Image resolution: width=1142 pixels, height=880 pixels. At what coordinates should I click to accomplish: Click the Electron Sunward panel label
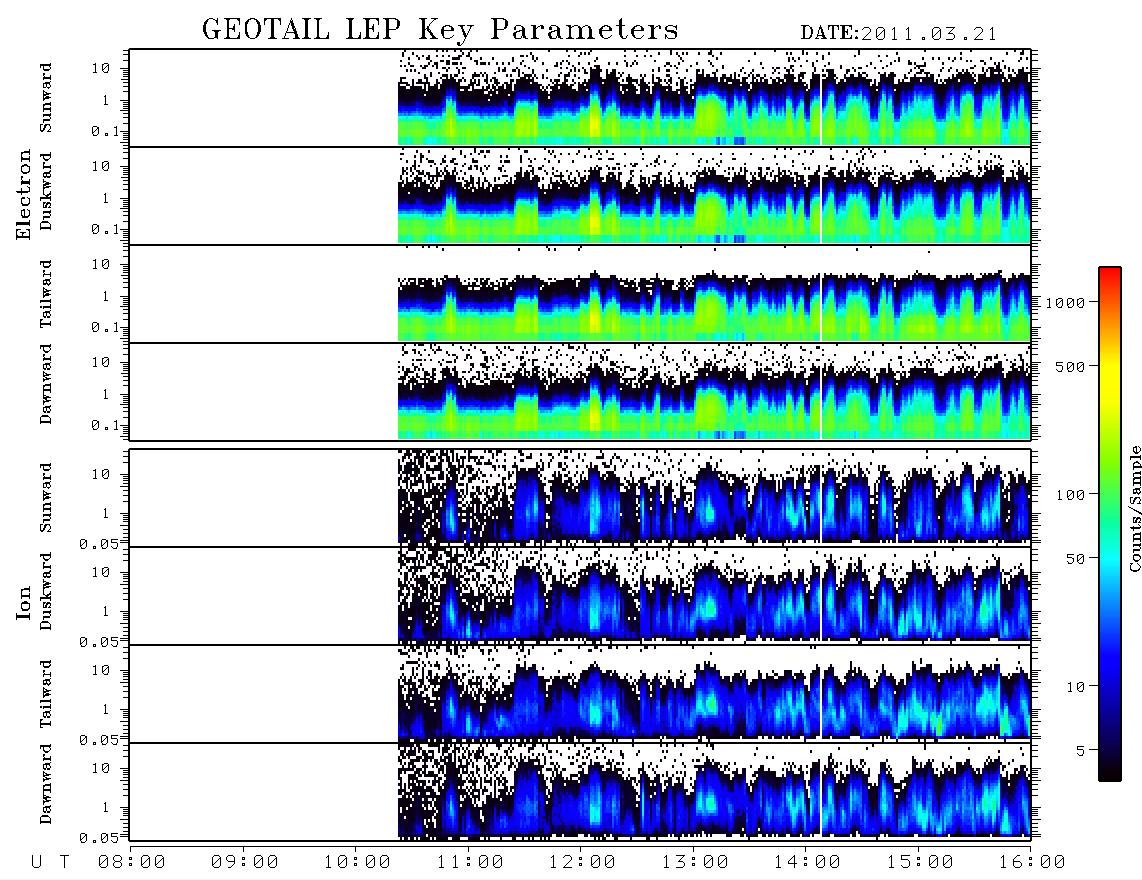tap(46, 98)
